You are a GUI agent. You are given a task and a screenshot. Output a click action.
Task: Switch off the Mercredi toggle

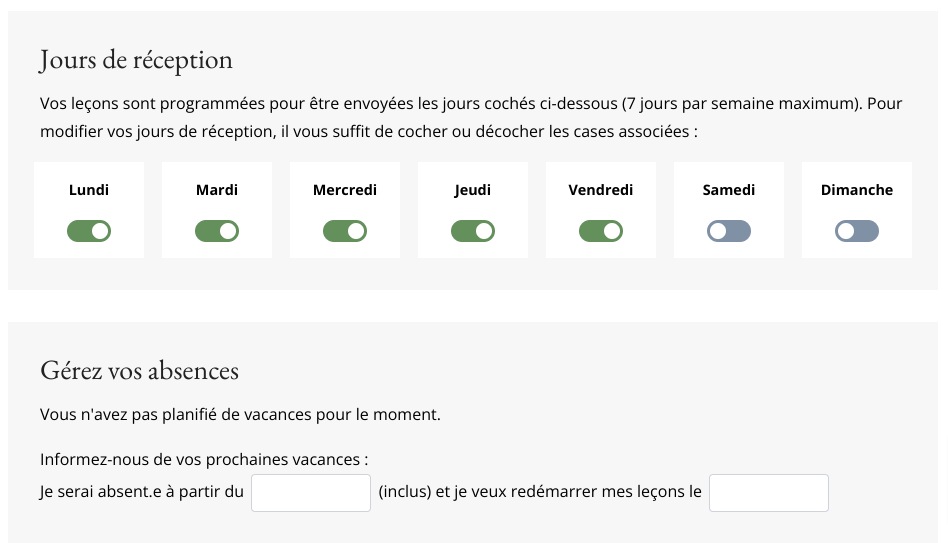tap(345, 231)
